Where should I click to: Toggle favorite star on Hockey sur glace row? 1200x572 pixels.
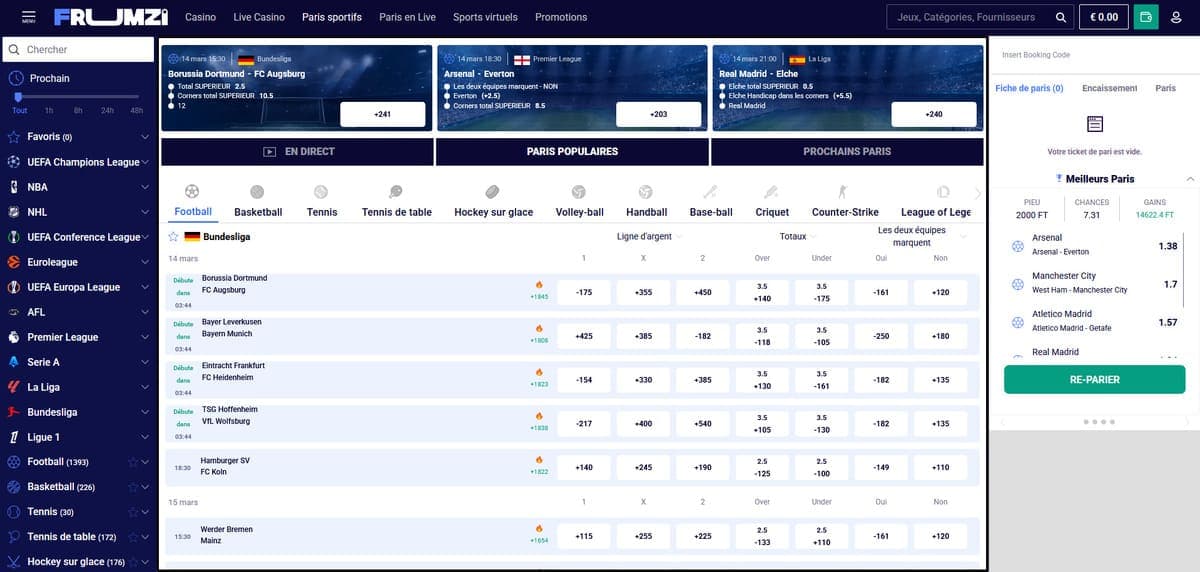tap(132, 562)
